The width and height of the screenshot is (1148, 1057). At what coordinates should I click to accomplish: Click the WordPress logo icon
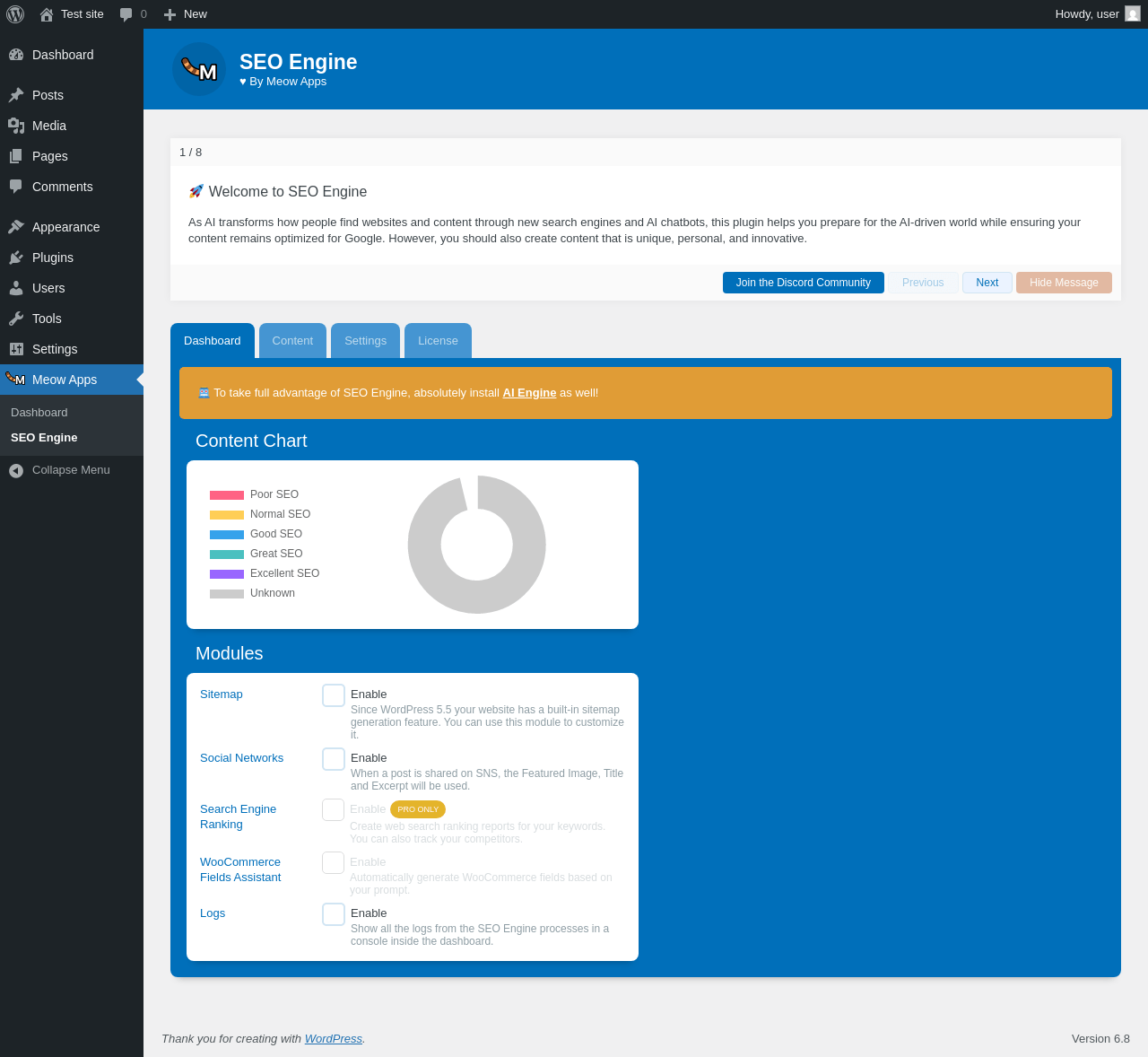click(x=15, y=14)
